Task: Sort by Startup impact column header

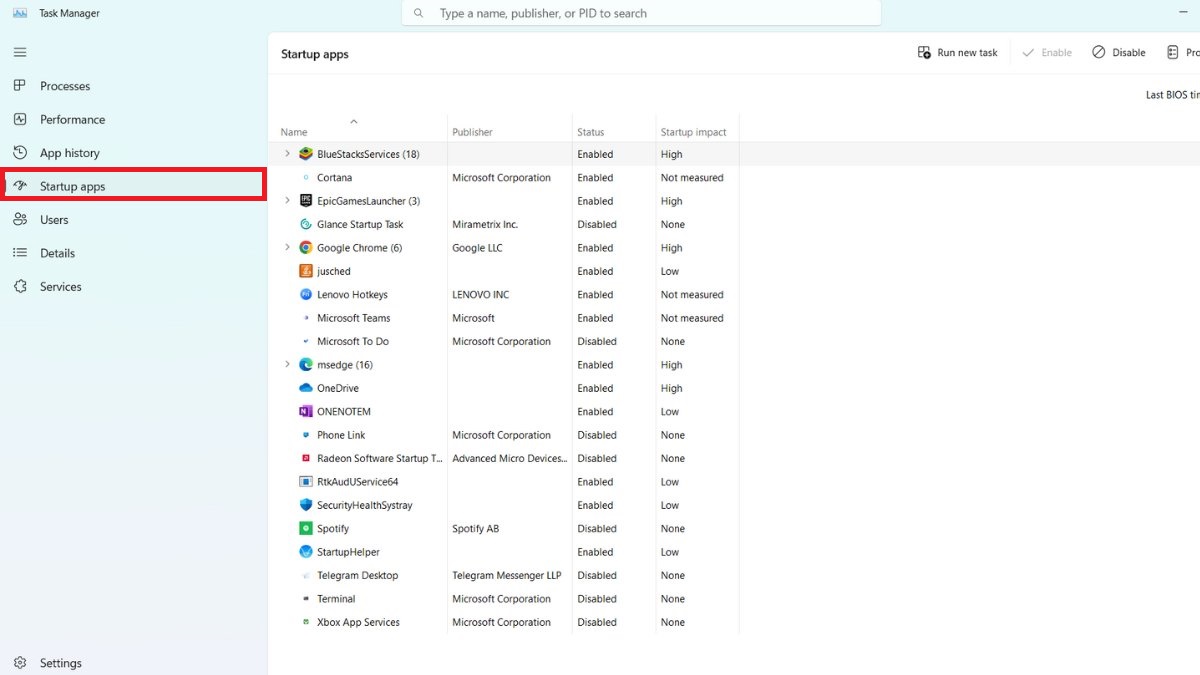Action: pos(693,132)
